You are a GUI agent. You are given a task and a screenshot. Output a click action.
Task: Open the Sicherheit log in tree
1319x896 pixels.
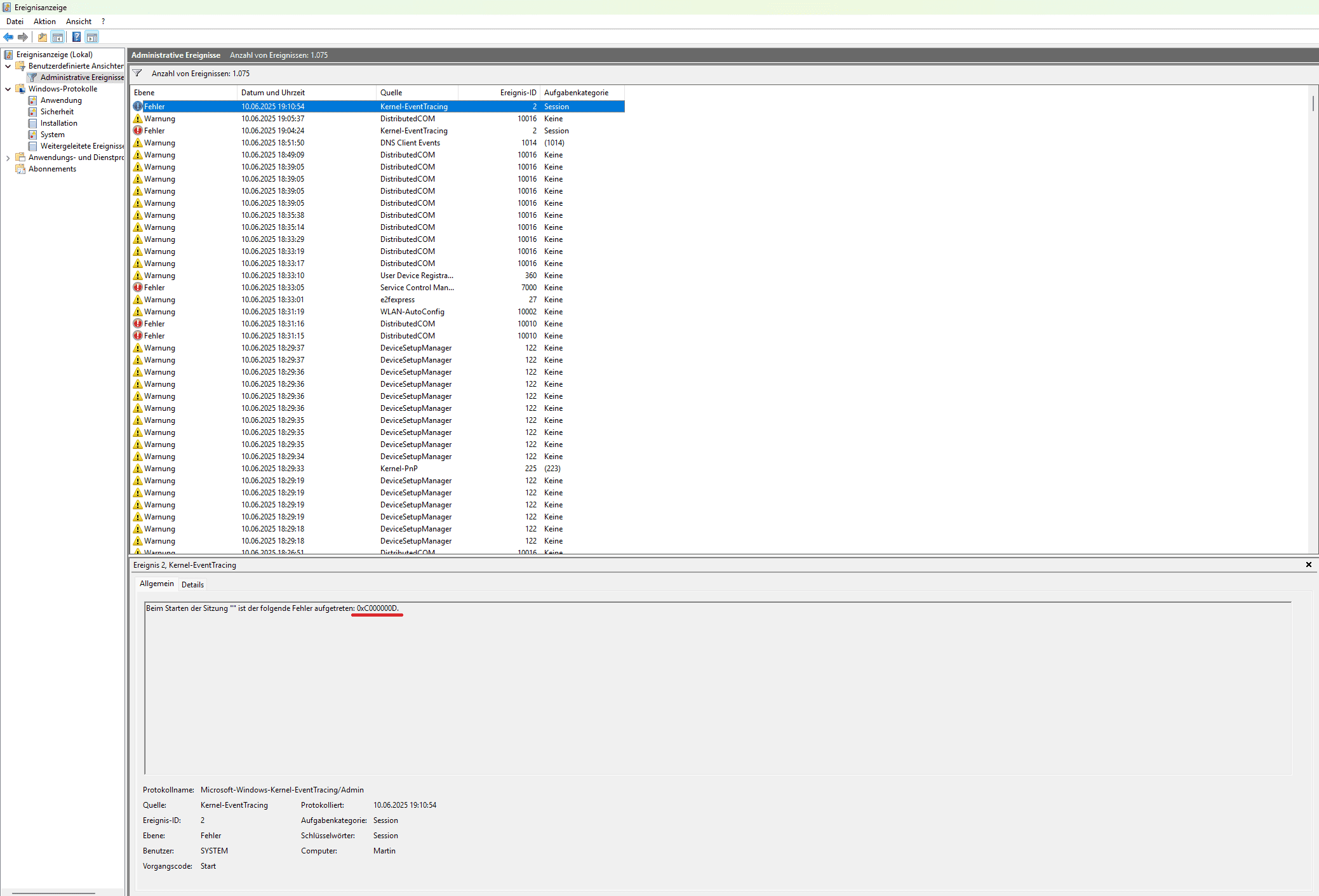57,112
